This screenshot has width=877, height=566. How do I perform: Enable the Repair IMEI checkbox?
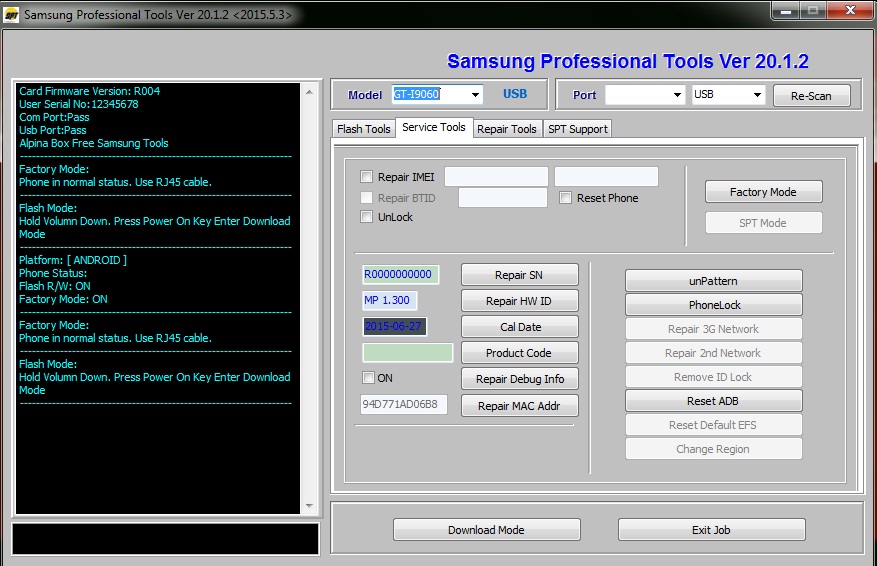click(366, 177)
